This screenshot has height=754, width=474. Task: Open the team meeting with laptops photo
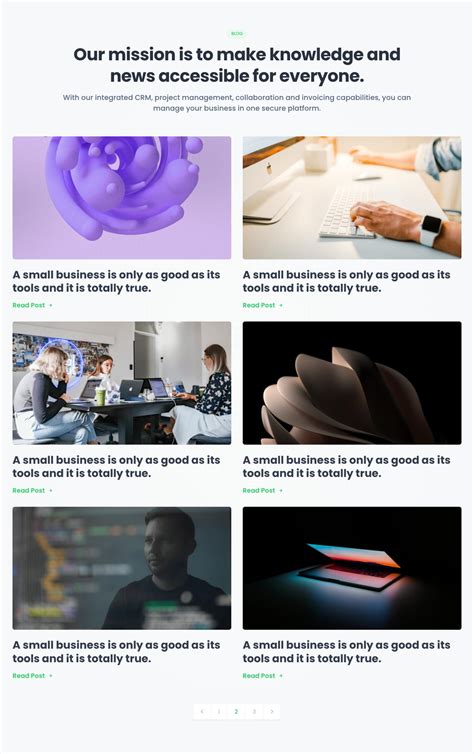click(x=122, y=383)
